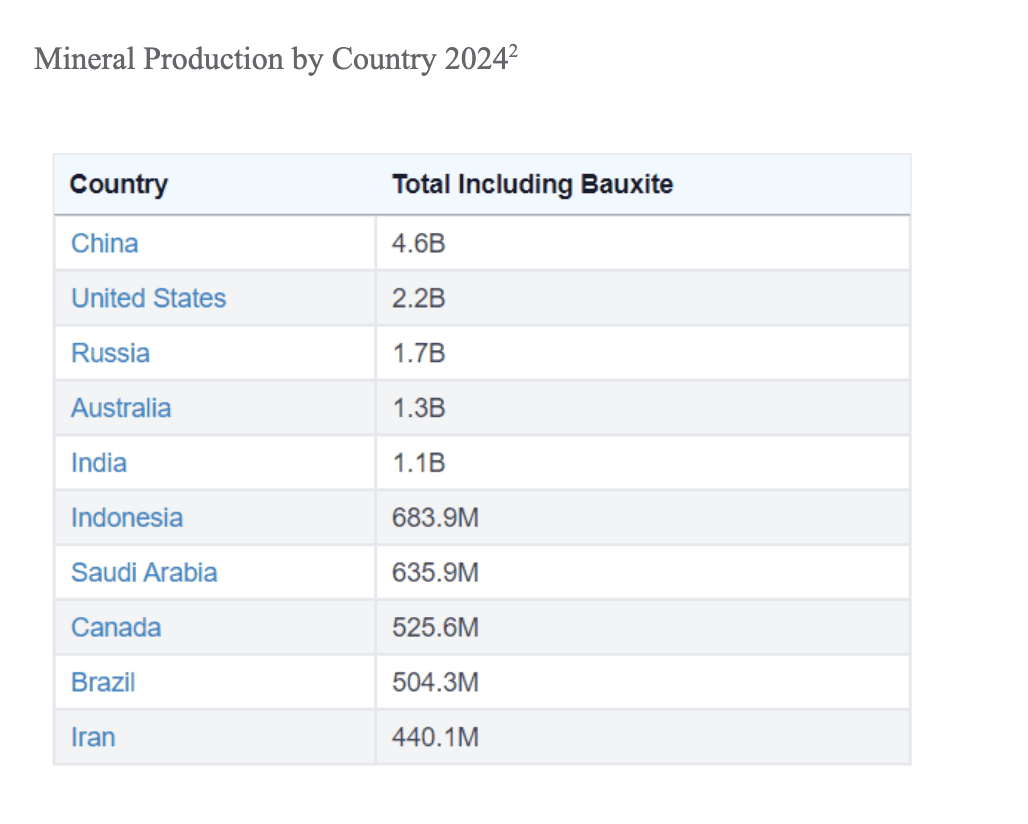Select China's 4.6B value cell

(x=418, y=243)
